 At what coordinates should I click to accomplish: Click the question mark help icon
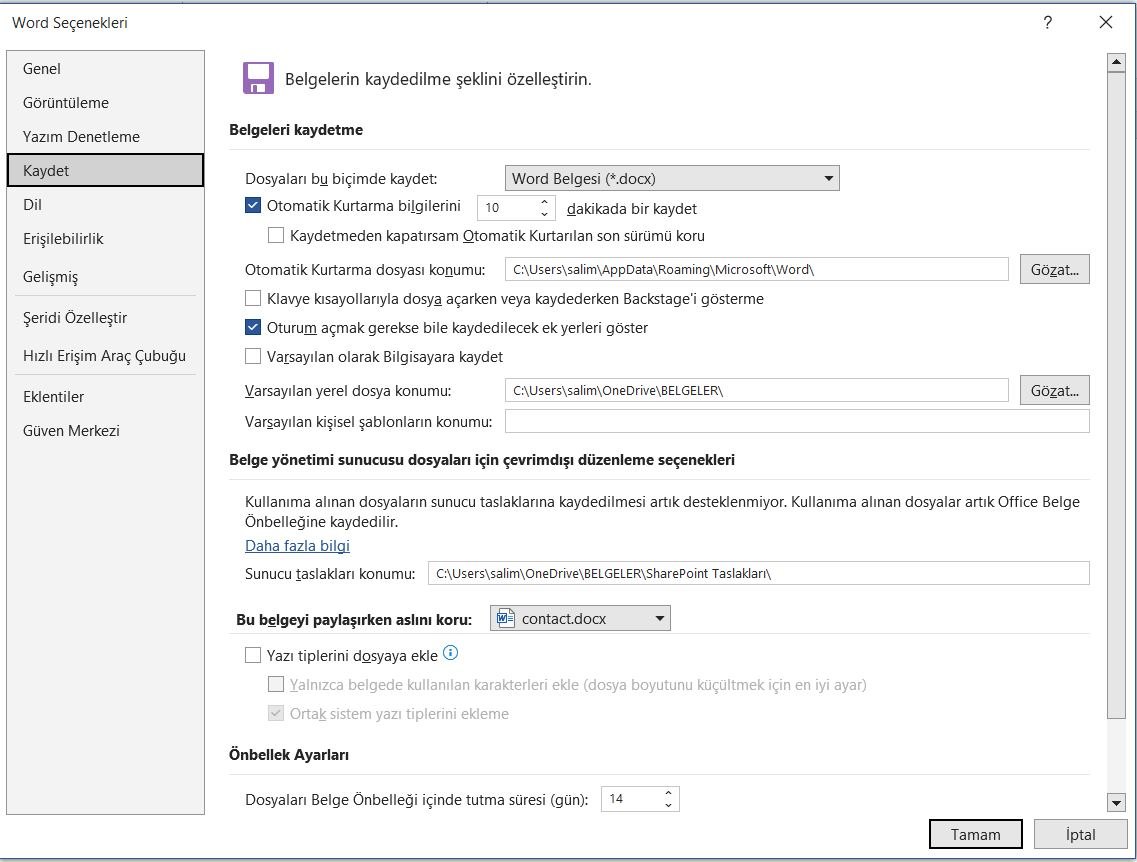click(1047, 22)
